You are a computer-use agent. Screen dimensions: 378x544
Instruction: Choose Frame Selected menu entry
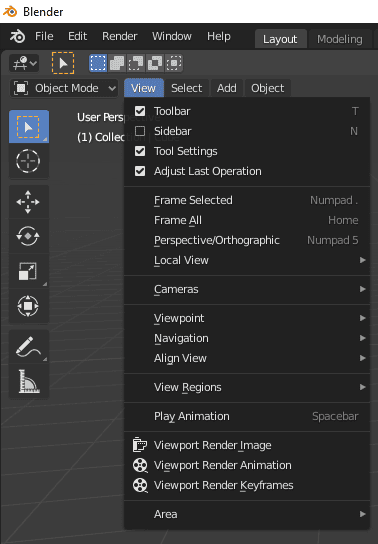(x=247, y=200)
